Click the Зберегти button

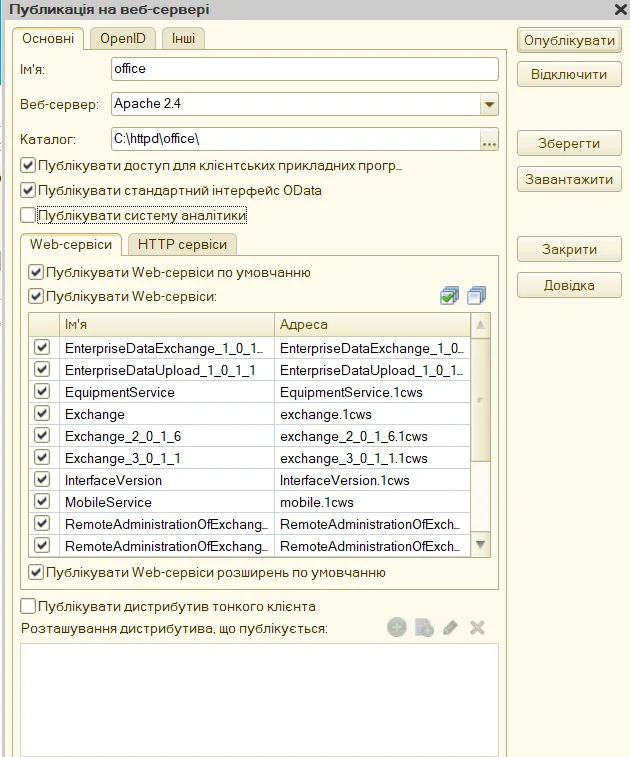[569, 143]
